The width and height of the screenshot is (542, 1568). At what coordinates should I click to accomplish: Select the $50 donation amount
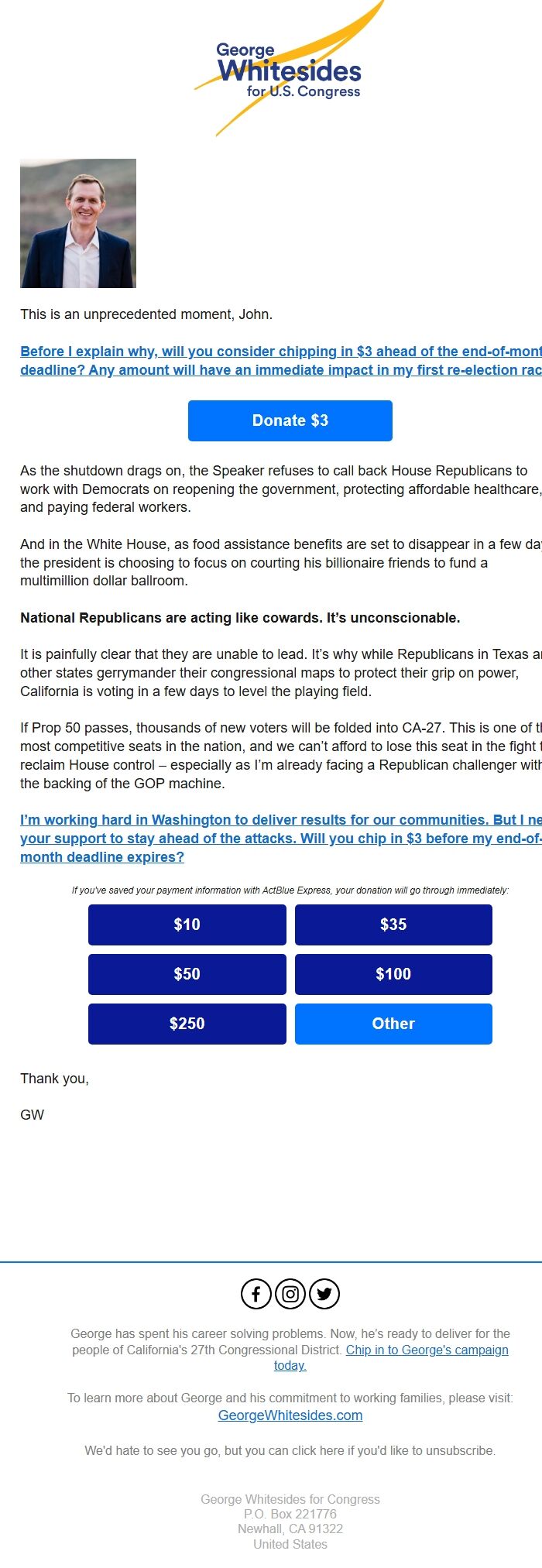pos(187,974)
